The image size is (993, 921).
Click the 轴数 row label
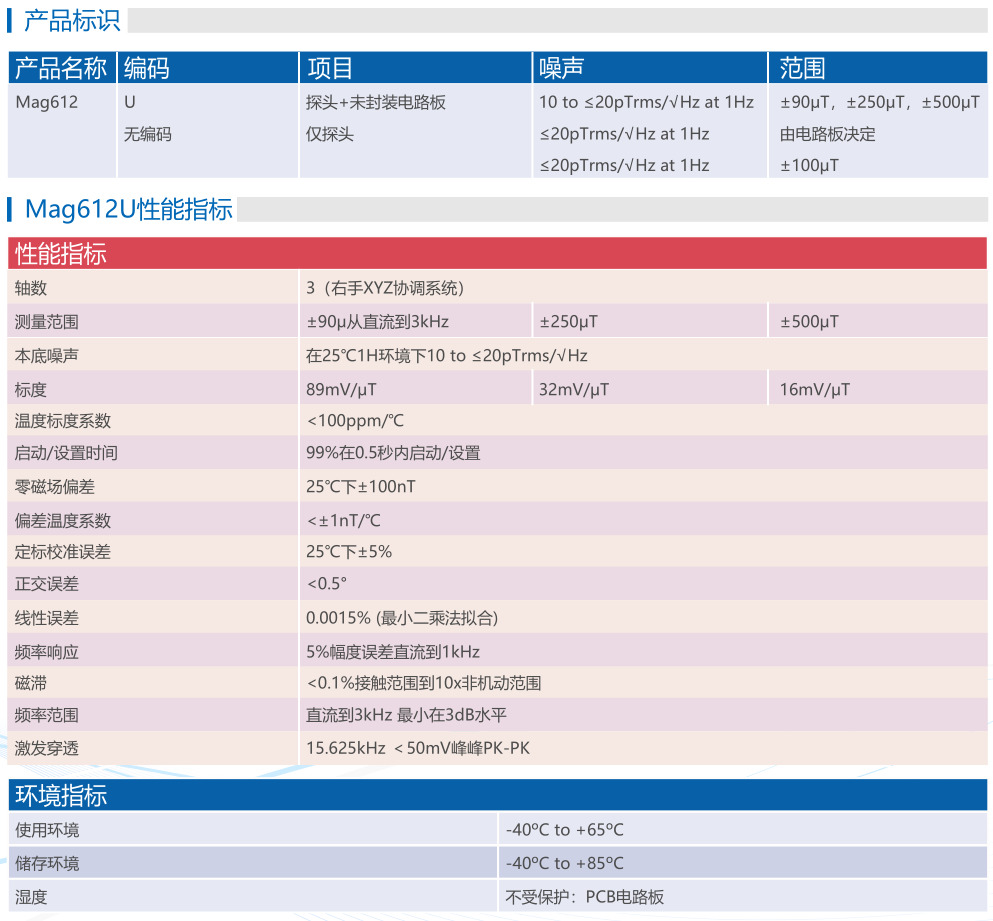pos(31,288)
